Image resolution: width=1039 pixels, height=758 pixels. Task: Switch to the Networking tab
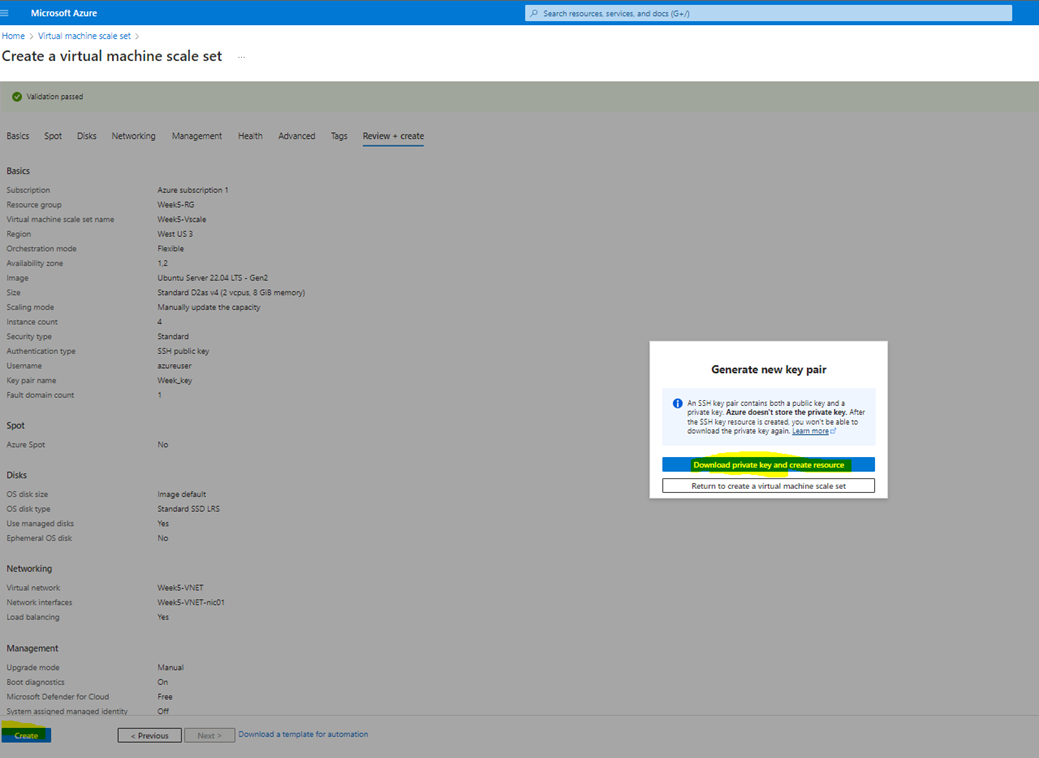(133, 136)
